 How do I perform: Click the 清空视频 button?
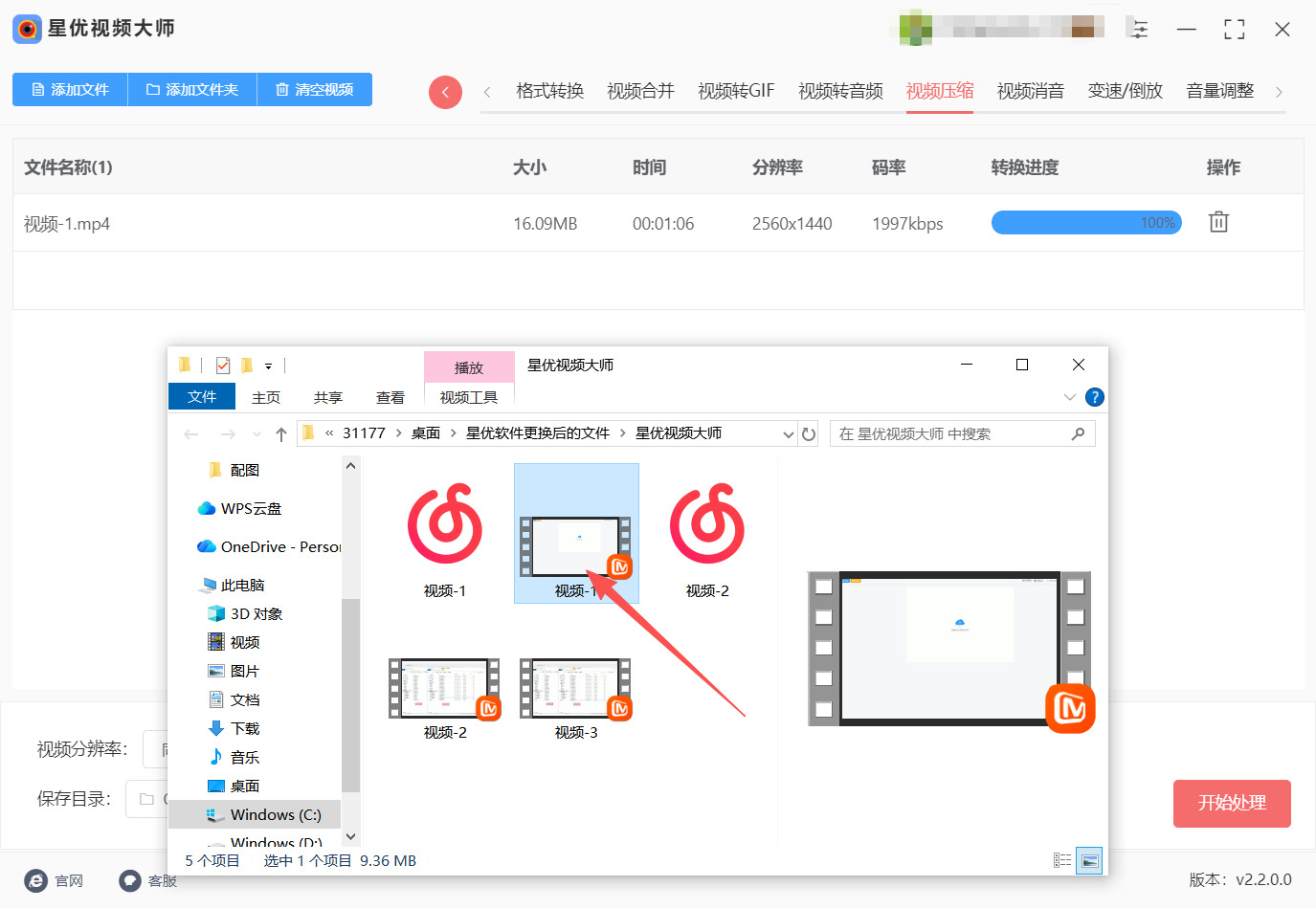pyautogui.click(x=315, y=89)
